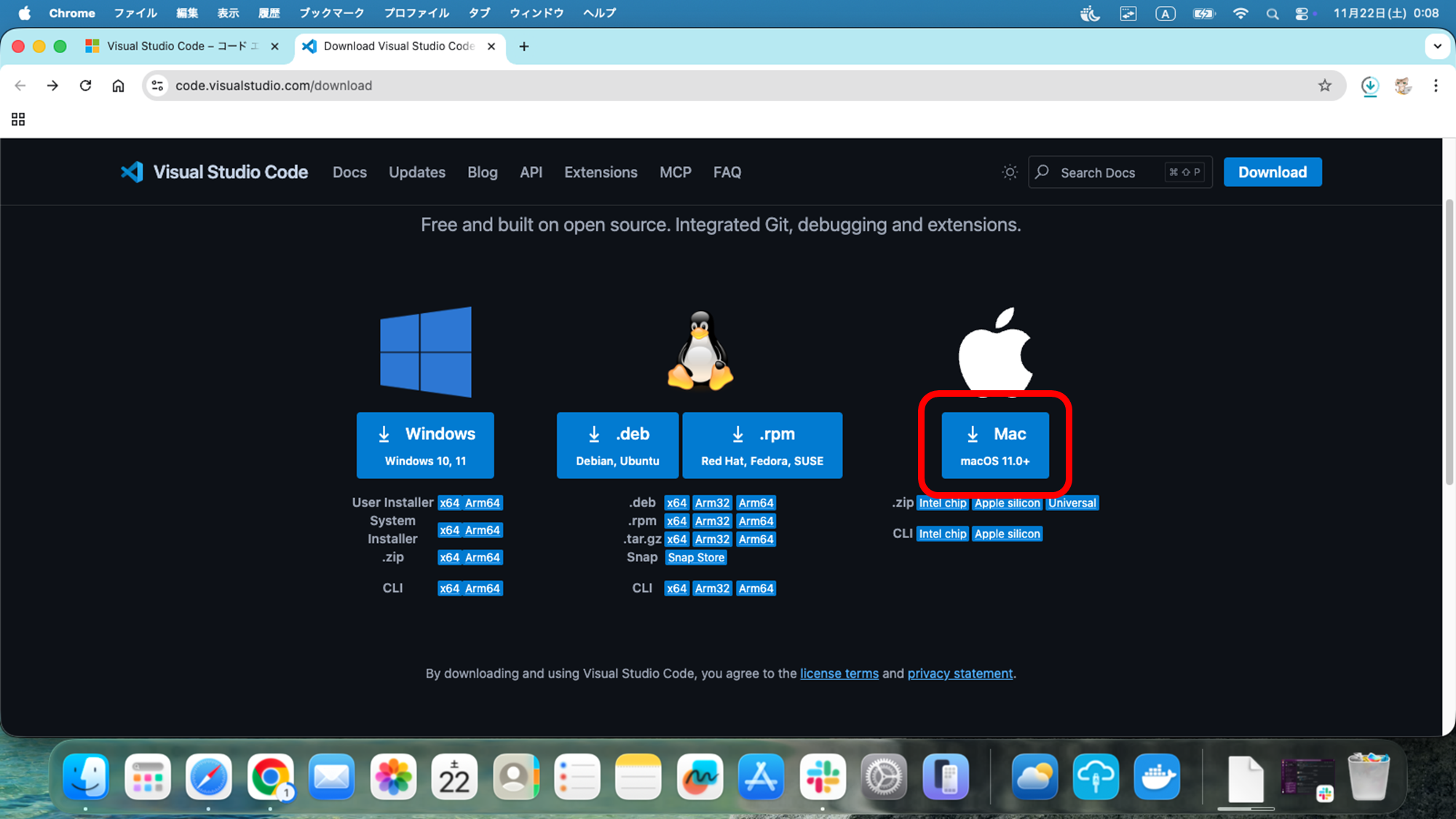
Task: Click the Chrome profile avatar icon
Action: (1402, 85)
